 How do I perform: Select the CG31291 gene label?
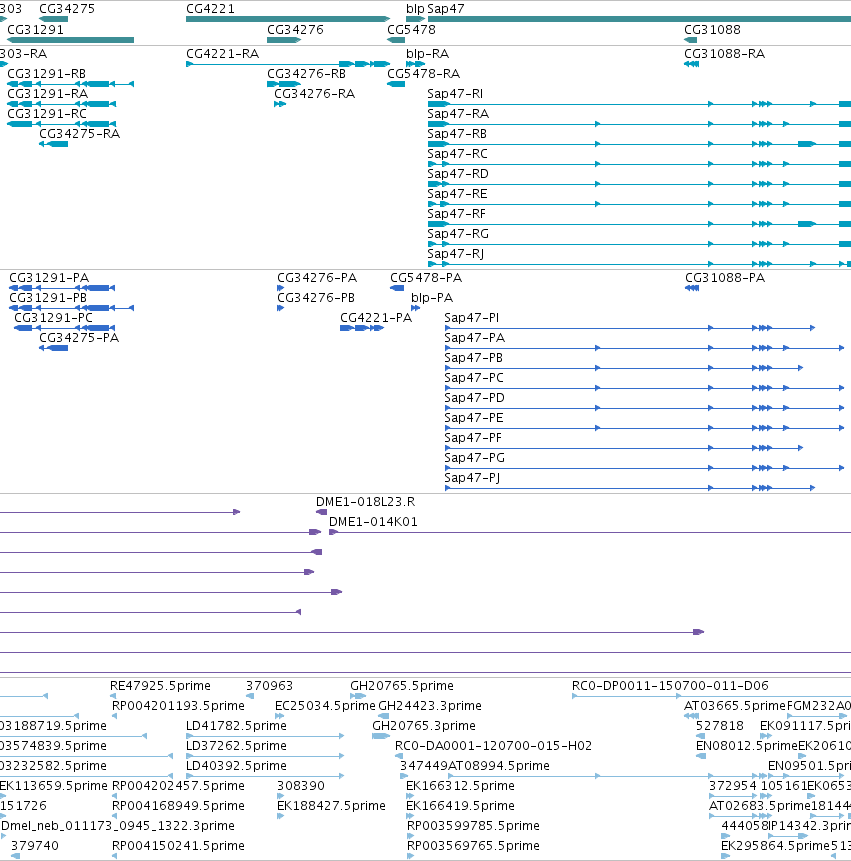35,30
